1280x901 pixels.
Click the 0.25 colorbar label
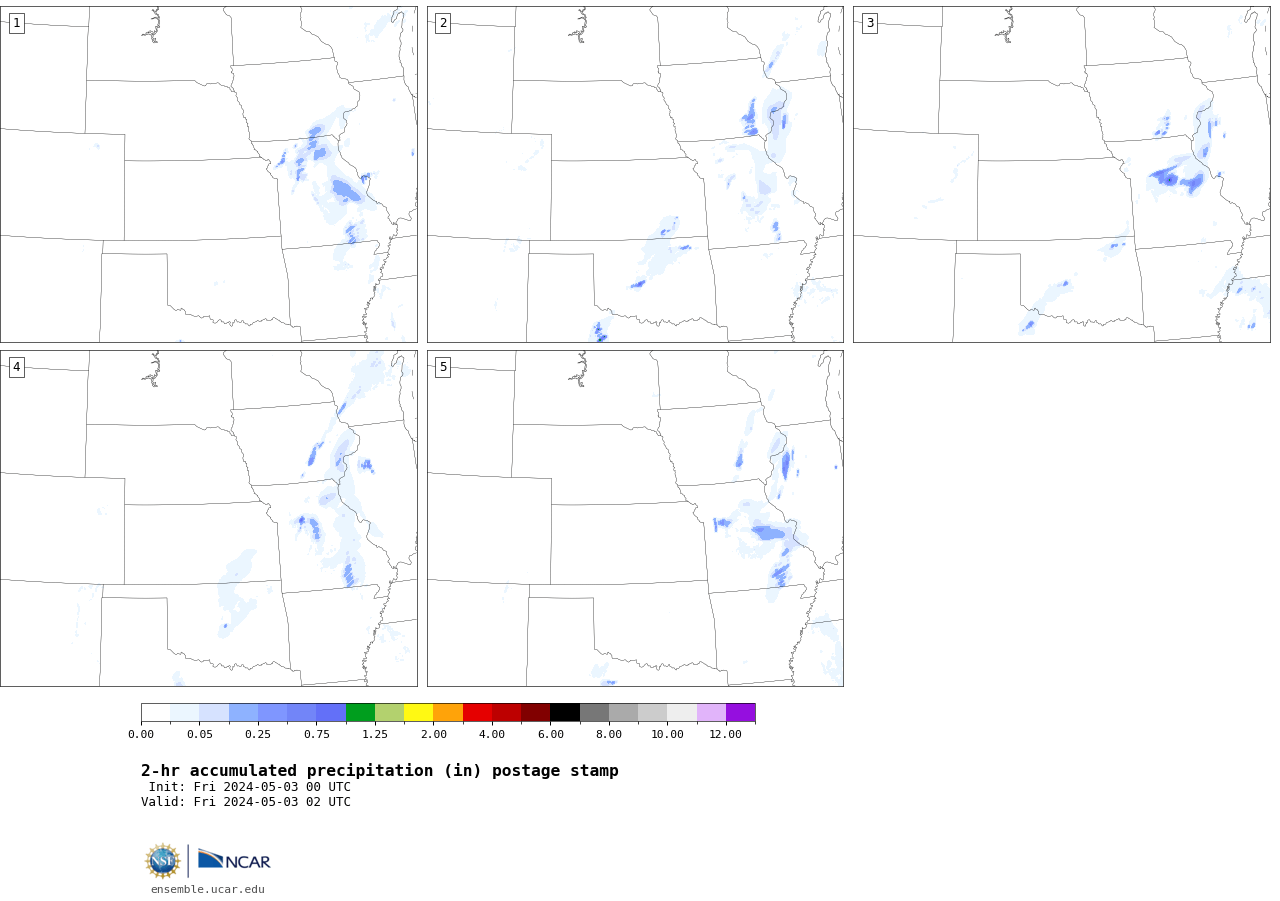pos(258,735)
